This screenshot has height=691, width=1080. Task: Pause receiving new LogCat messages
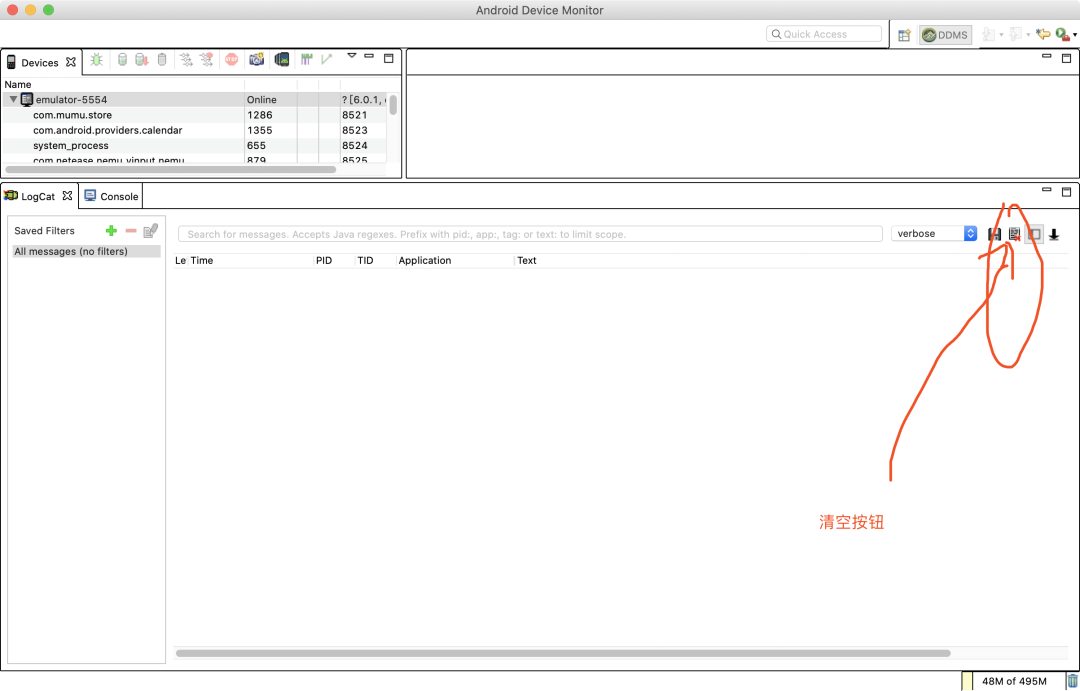click(1054, 233)
